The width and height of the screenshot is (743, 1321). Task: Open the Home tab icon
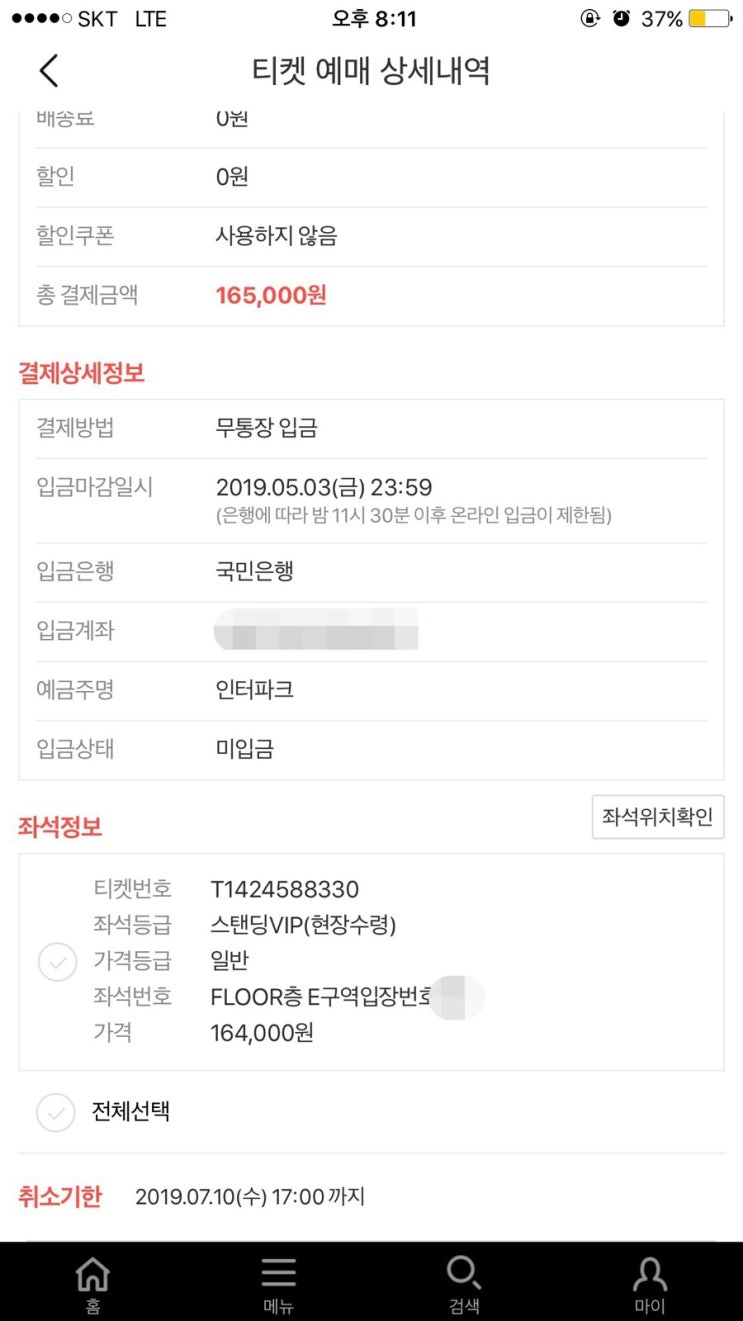[93, 1273]
